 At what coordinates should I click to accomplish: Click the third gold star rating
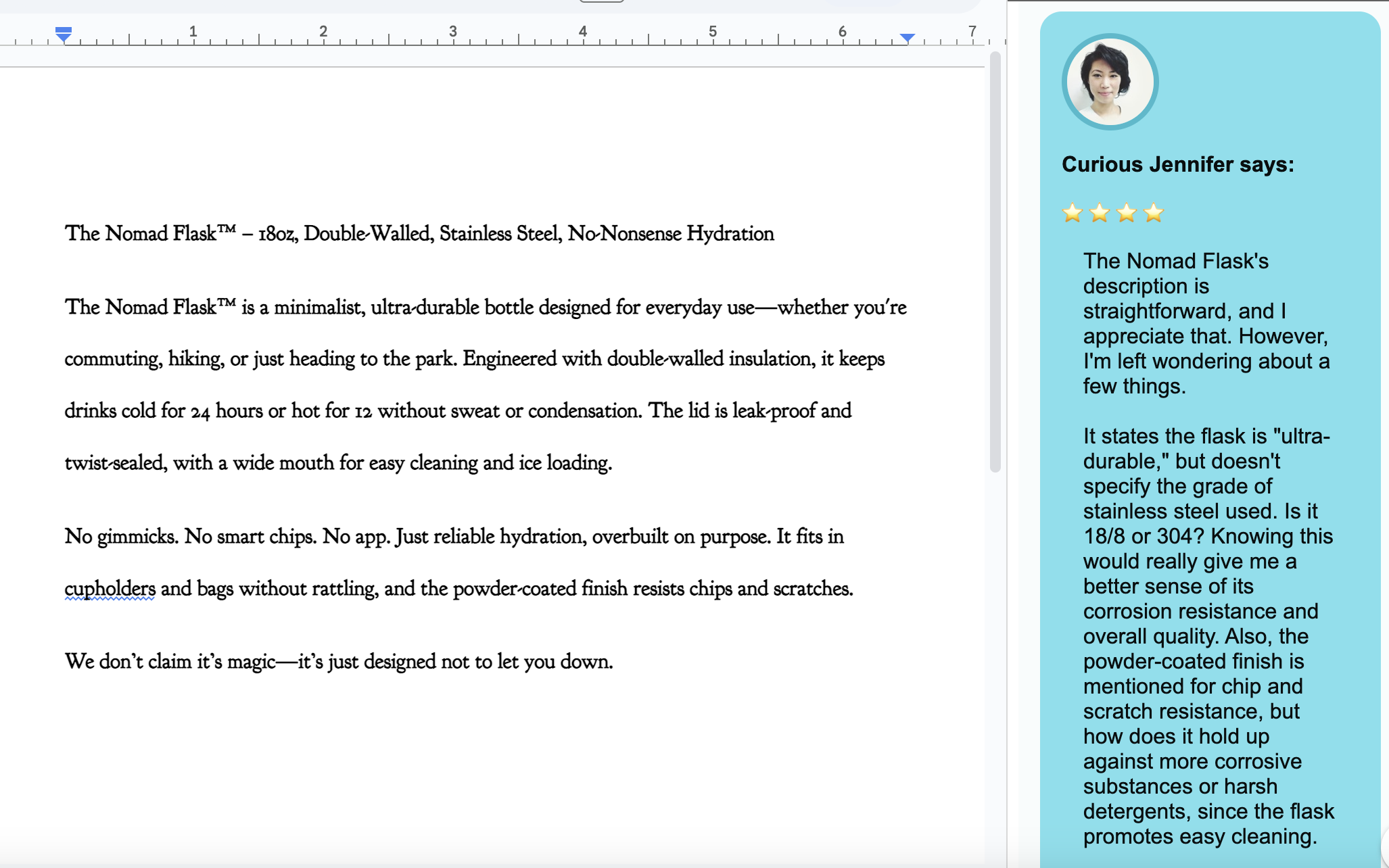pyautogui.click(x=1127, y=213)
